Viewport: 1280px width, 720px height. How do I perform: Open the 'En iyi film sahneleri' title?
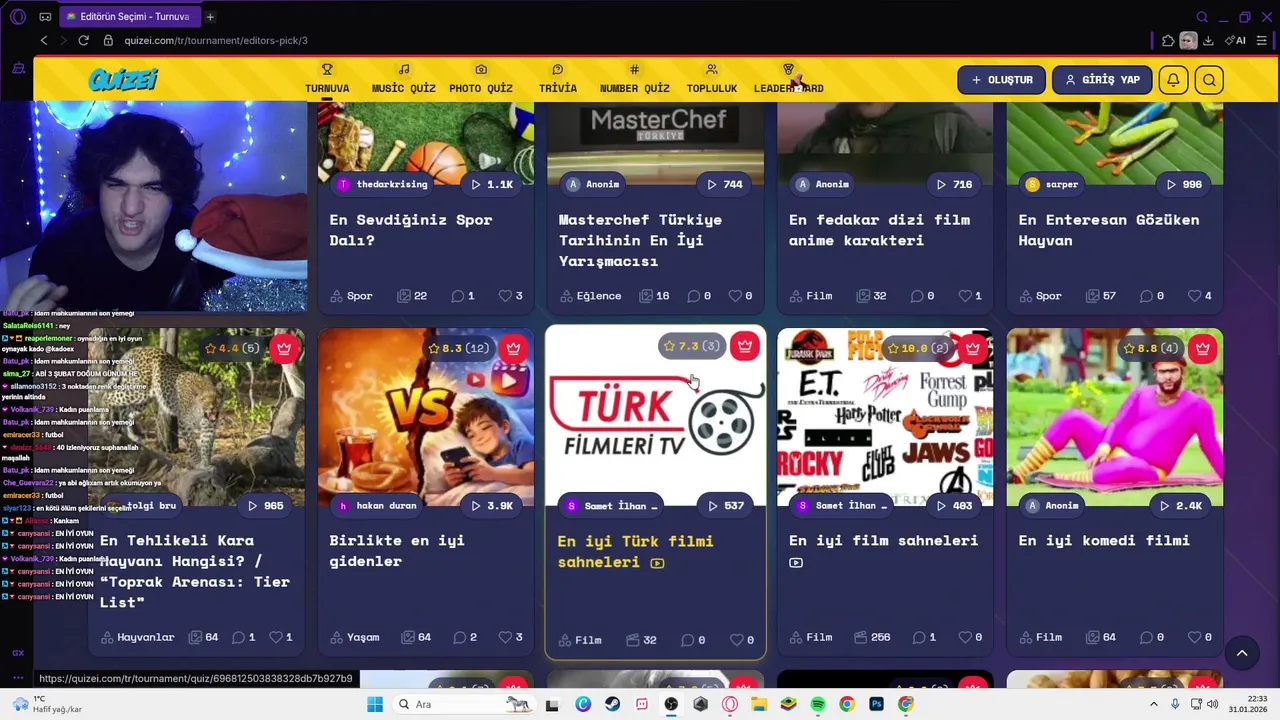tap(883, 540)
